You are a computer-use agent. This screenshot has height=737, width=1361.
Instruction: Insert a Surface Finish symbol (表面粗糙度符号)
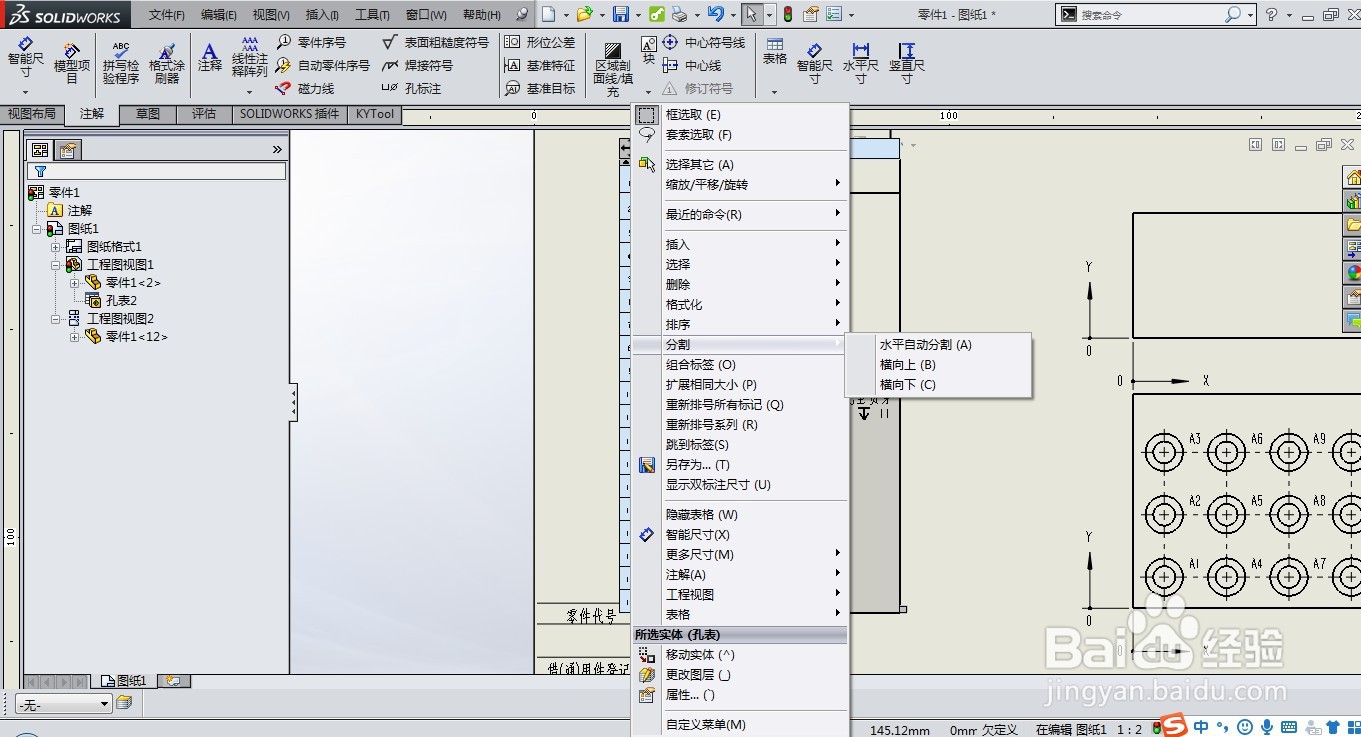(436, 42)
